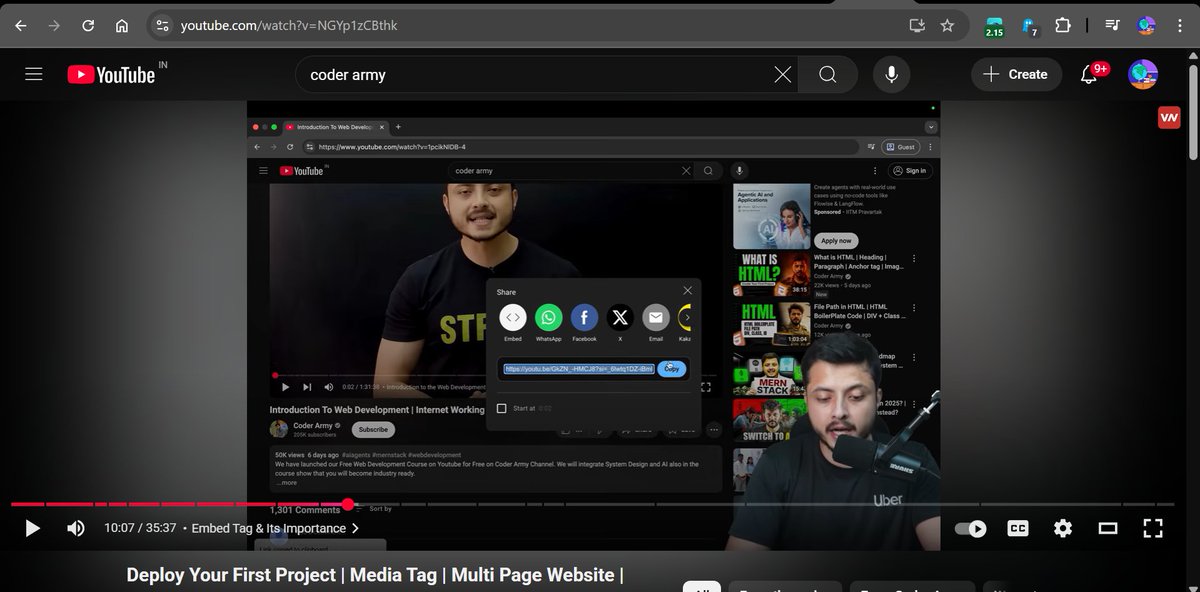Enter full screen mode
1200x592 pixels.
click(1152, 528)
